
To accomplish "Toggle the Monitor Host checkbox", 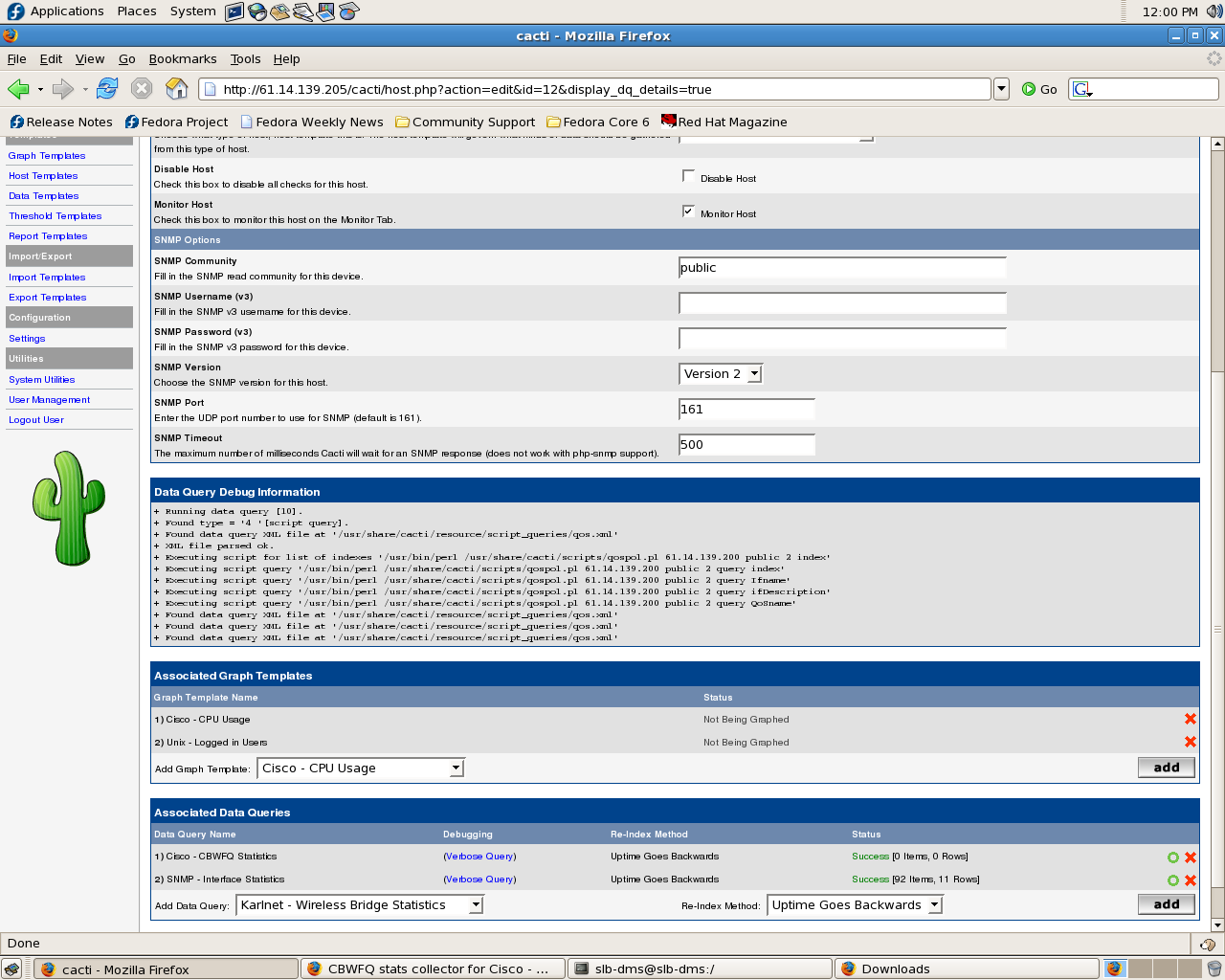I will click(x=688, y=212).
